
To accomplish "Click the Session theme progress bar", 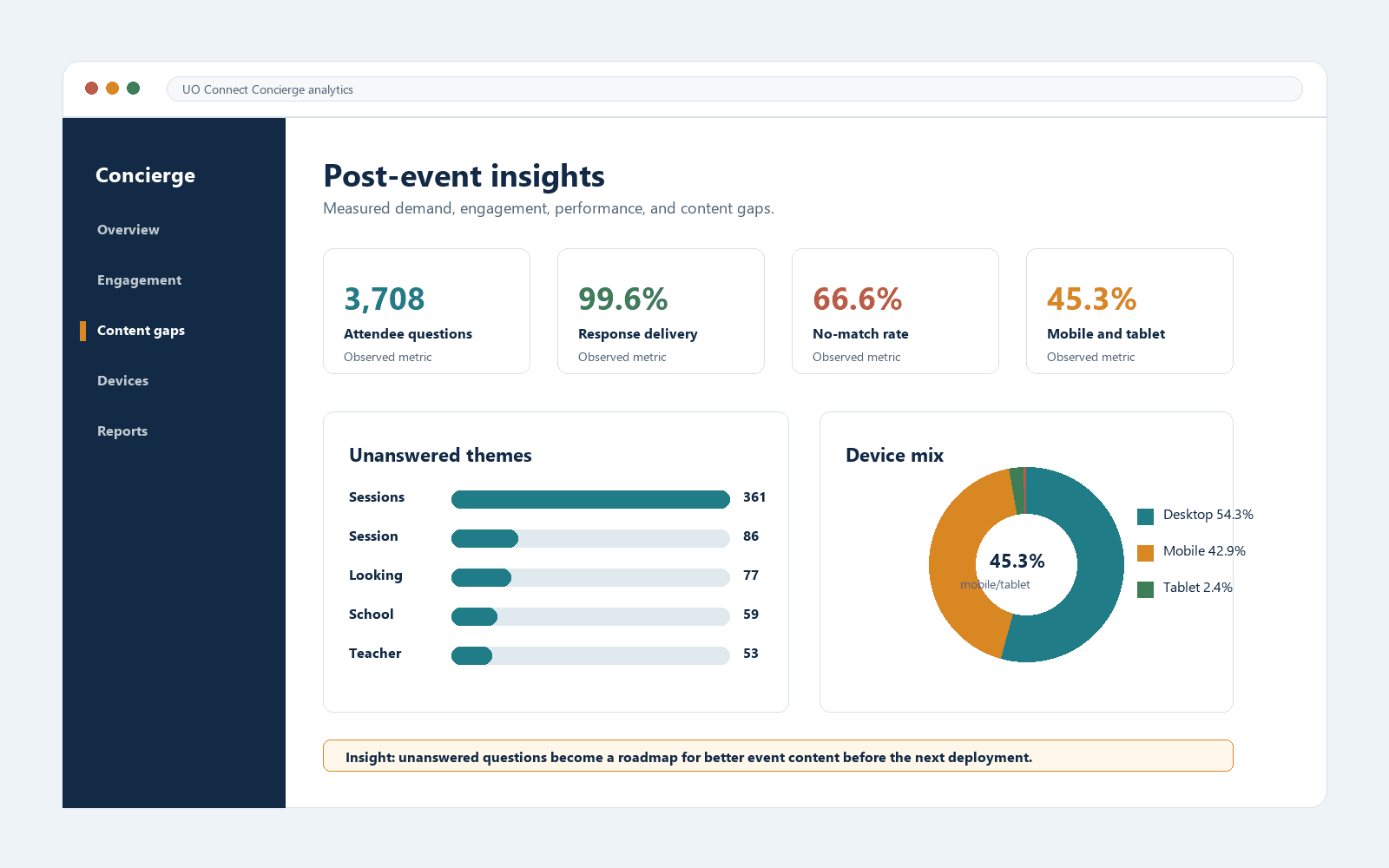I will (590, 538).
